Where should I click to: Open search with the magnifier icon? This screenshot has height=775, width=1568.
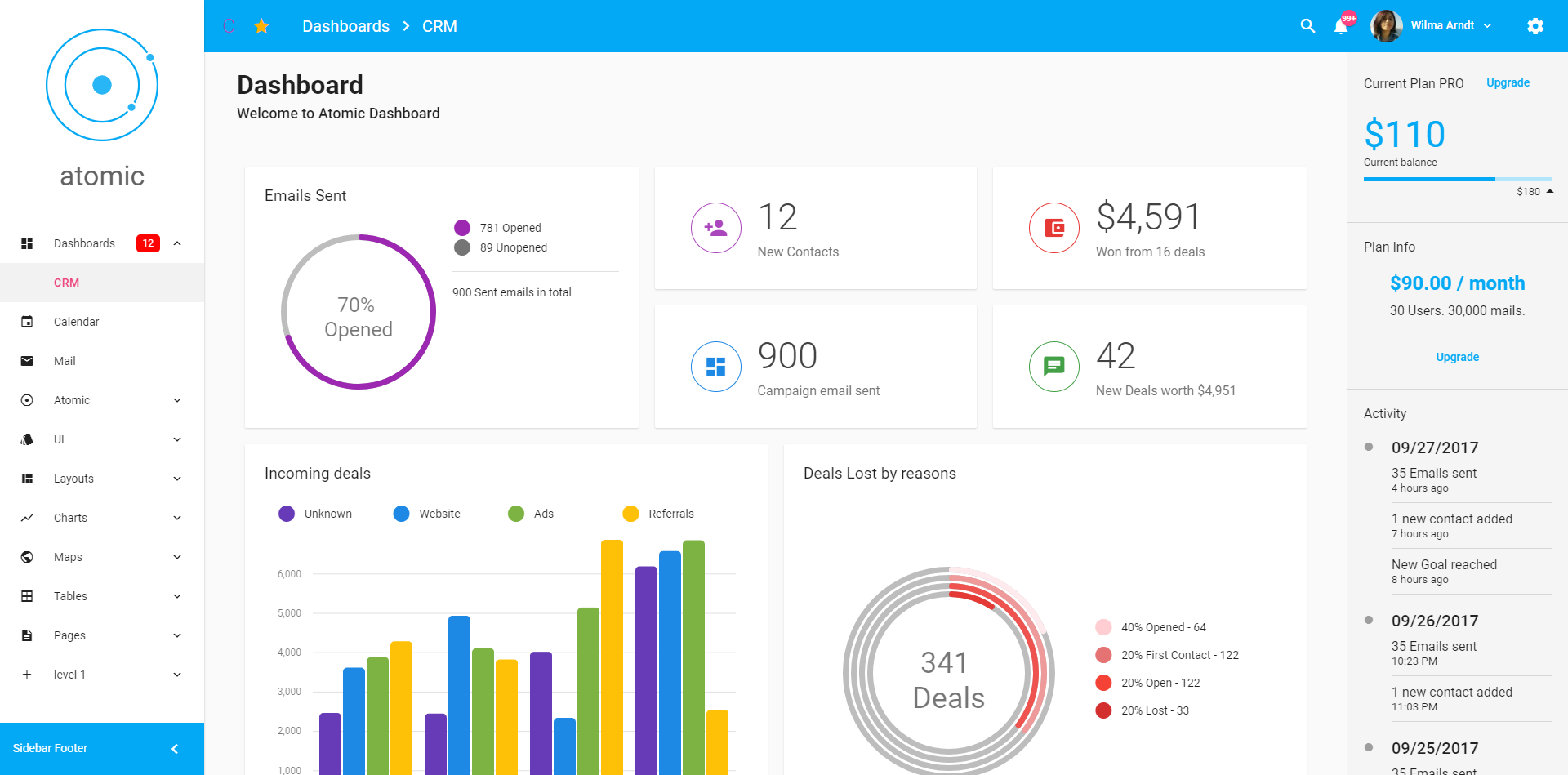click(1307, 26)
